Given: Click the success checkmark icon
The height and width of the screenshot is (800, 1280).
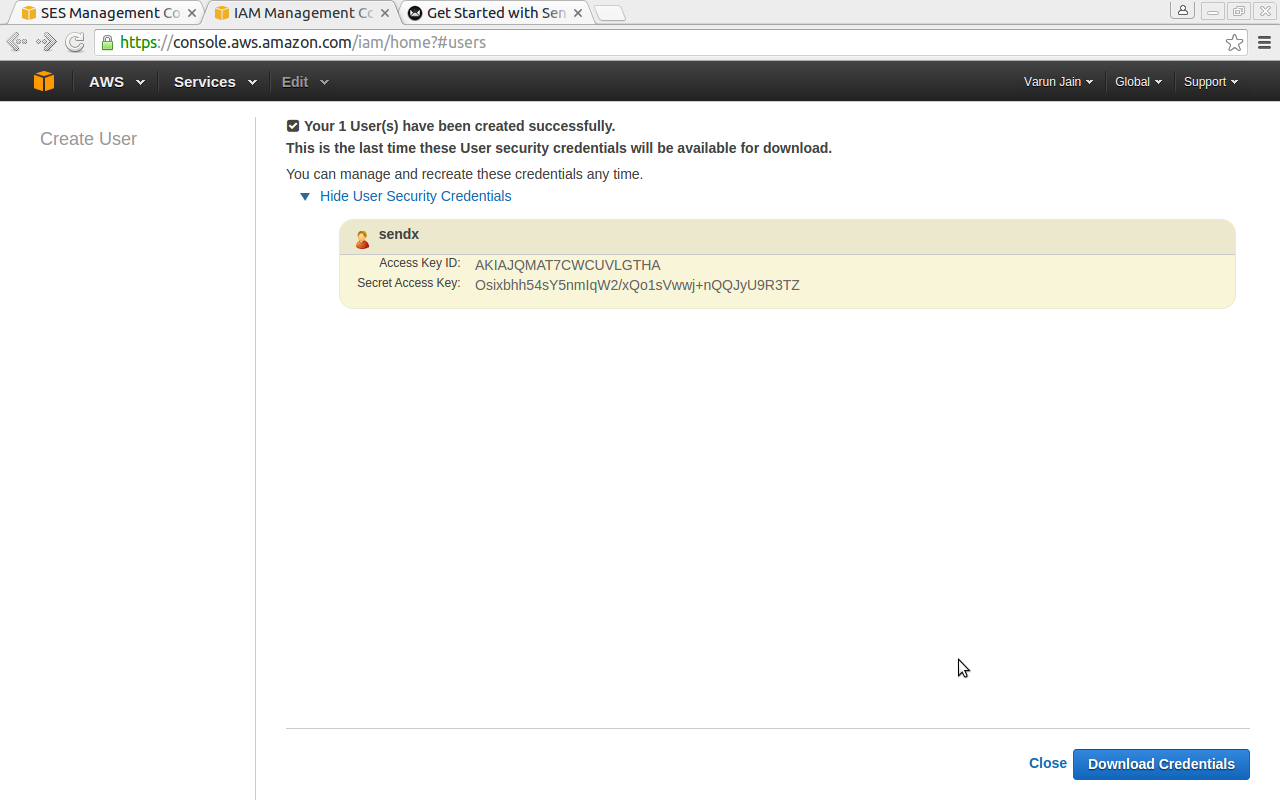Looking at the screenshot, I should point(293,126).
